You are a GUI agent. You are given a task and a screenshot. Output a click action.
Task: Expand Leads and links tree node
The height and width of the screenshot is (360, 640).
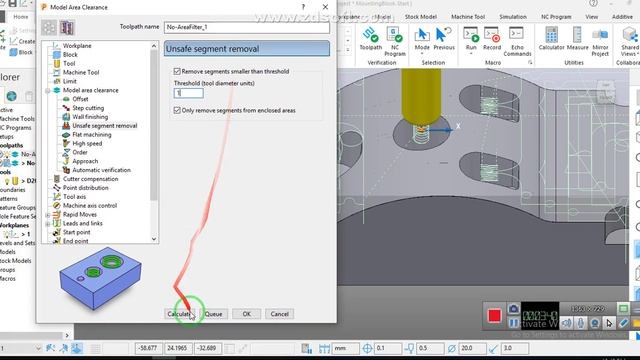pos(48,224)
